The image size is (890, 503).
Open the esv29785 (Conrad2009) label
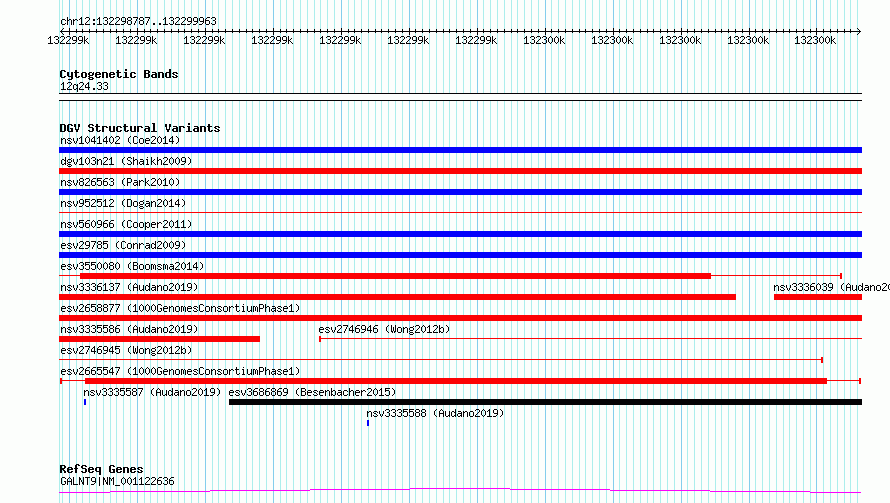(123, 245)
